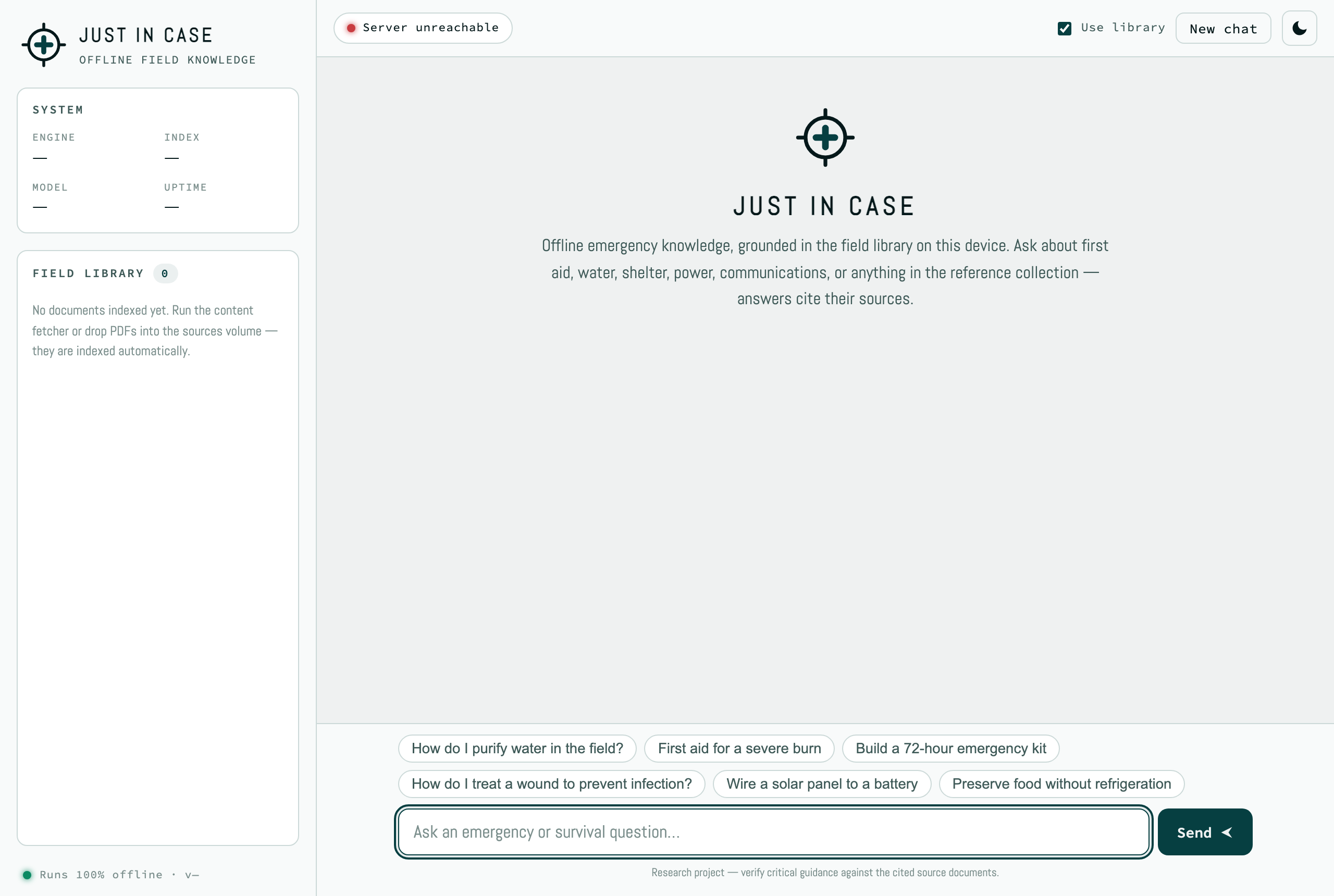Focus the emergency question input field
The image size is (1334, 896).
tap(773, 832)
